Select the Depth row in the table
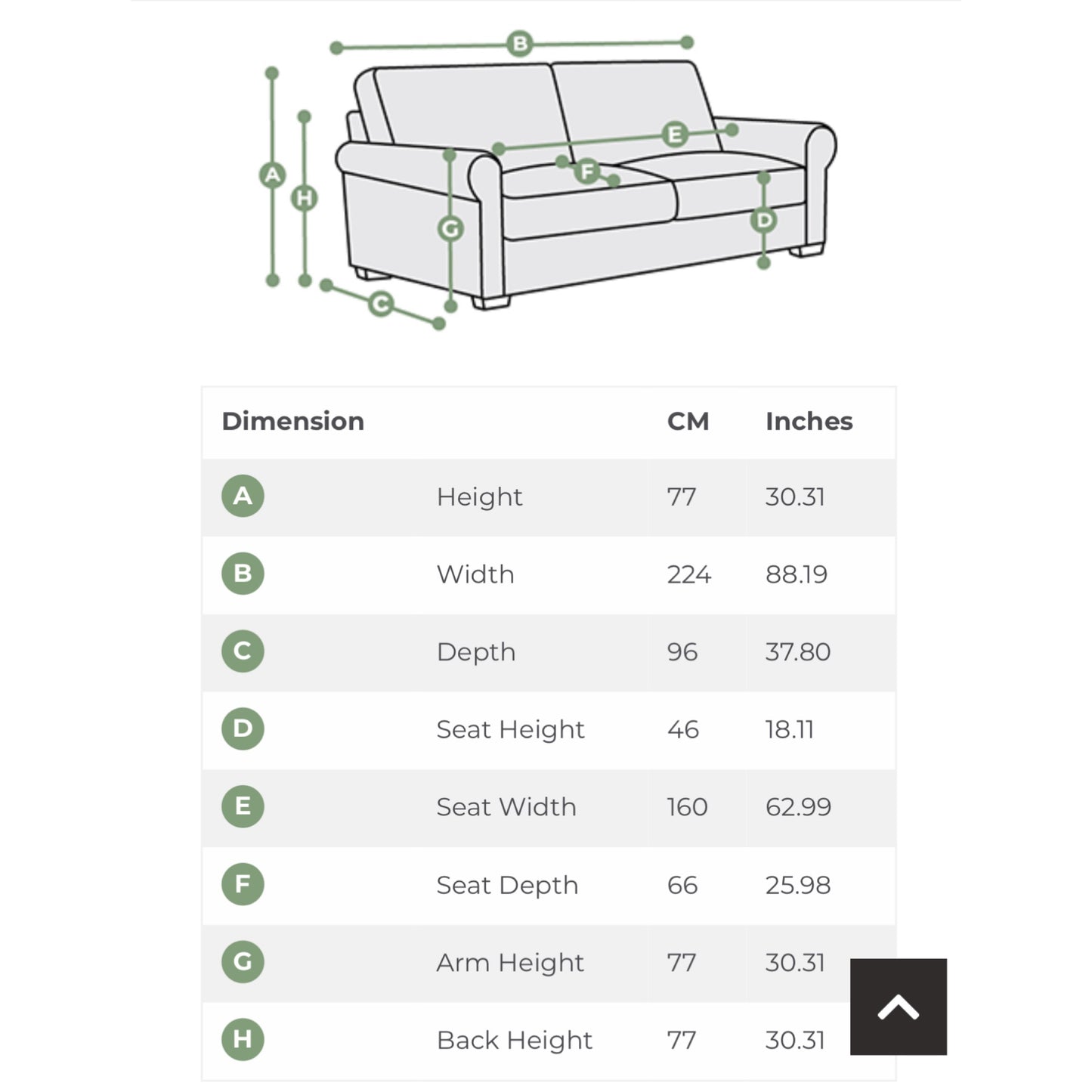 coord(476,651)
